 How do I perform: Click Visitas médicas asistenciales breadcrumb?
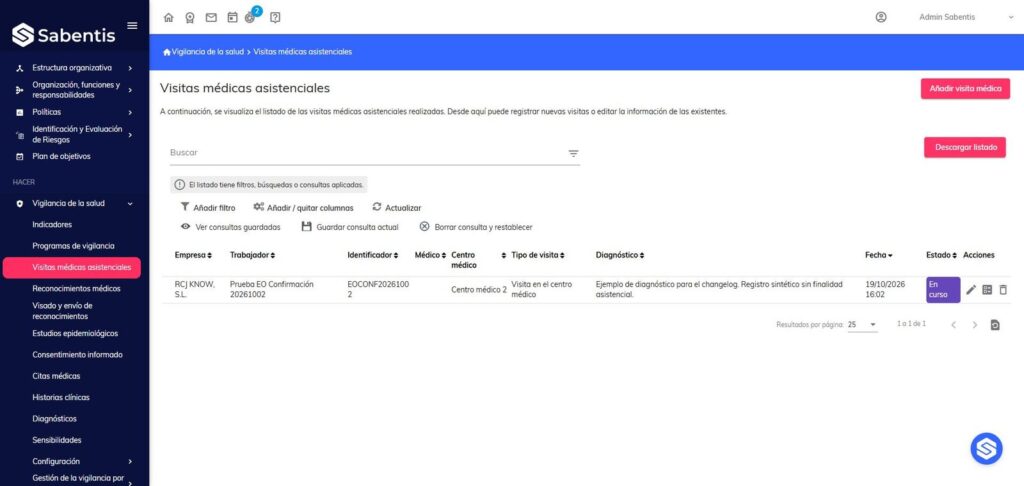click(x=302, y=52)
